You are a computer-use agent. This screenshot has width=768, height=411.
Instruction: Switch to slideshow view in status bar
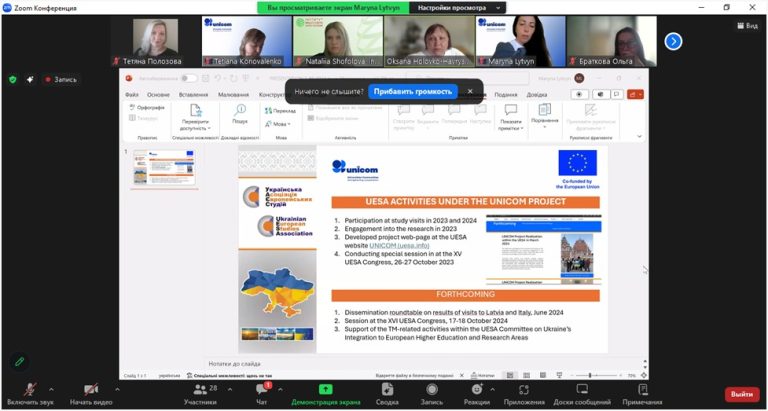click(559, 375)
